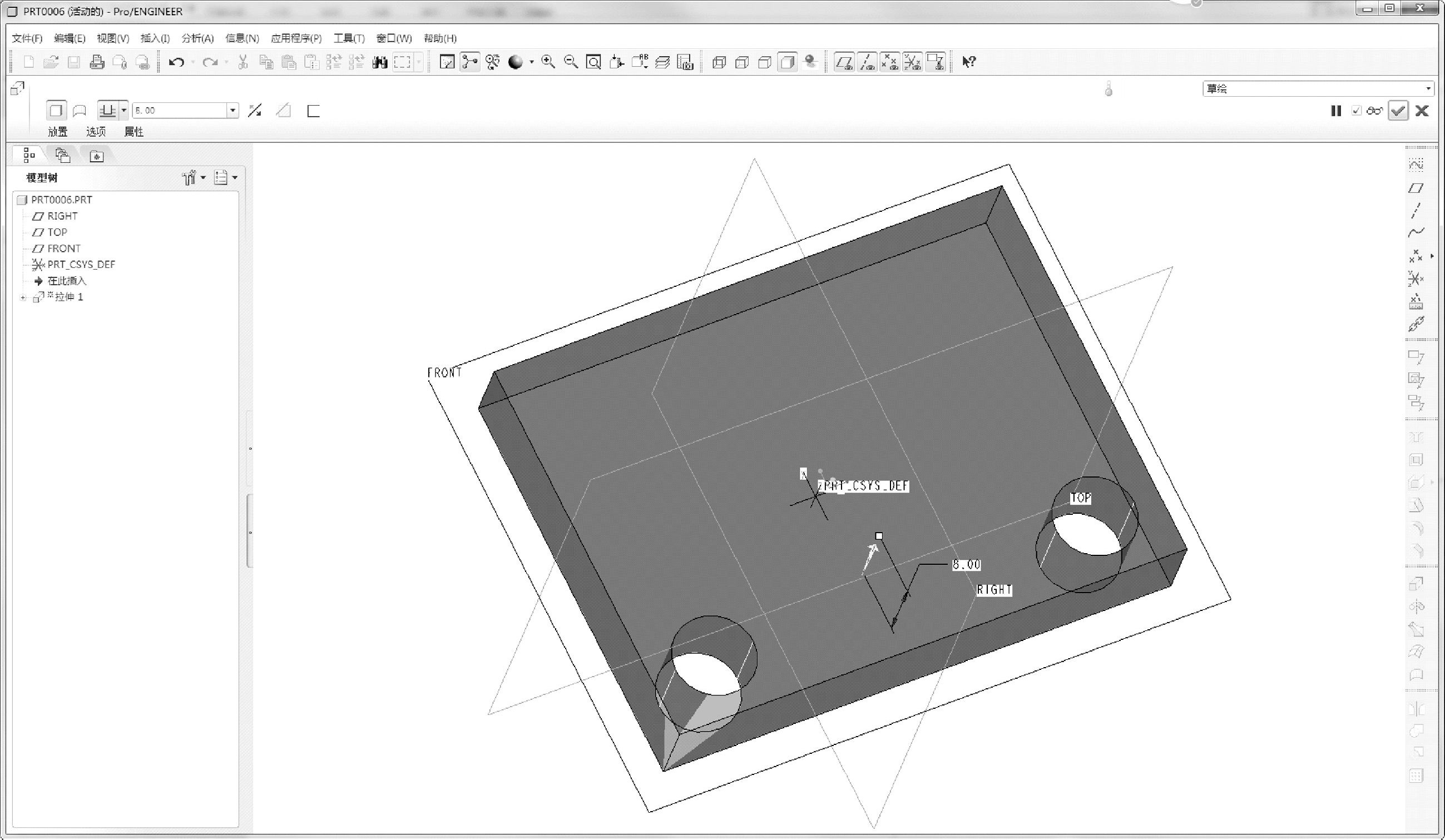Toggle the feature preview checkbox

tap(1356, 111)
